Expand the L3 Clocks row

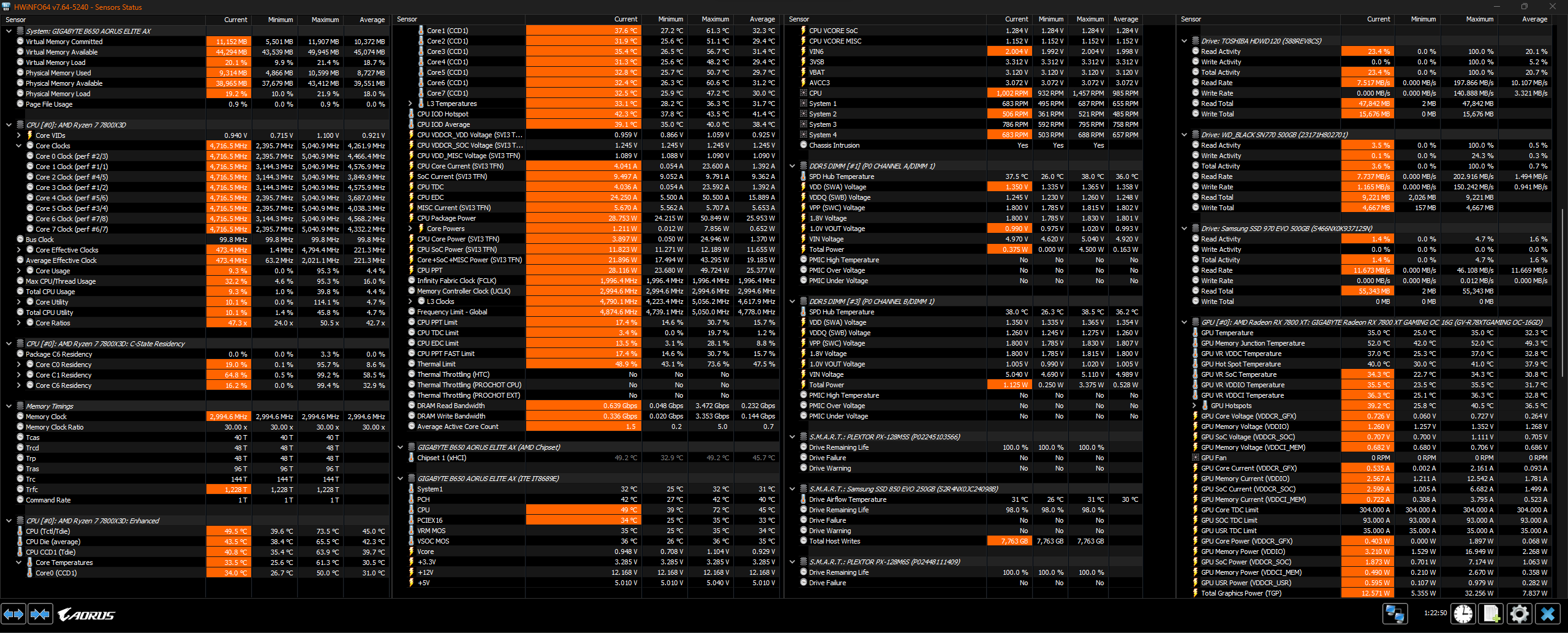410,301
